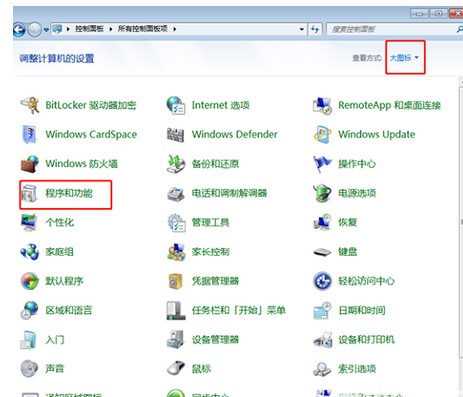Open the Windows CardSpace icon
463x397 pixels.
point(29,134)
